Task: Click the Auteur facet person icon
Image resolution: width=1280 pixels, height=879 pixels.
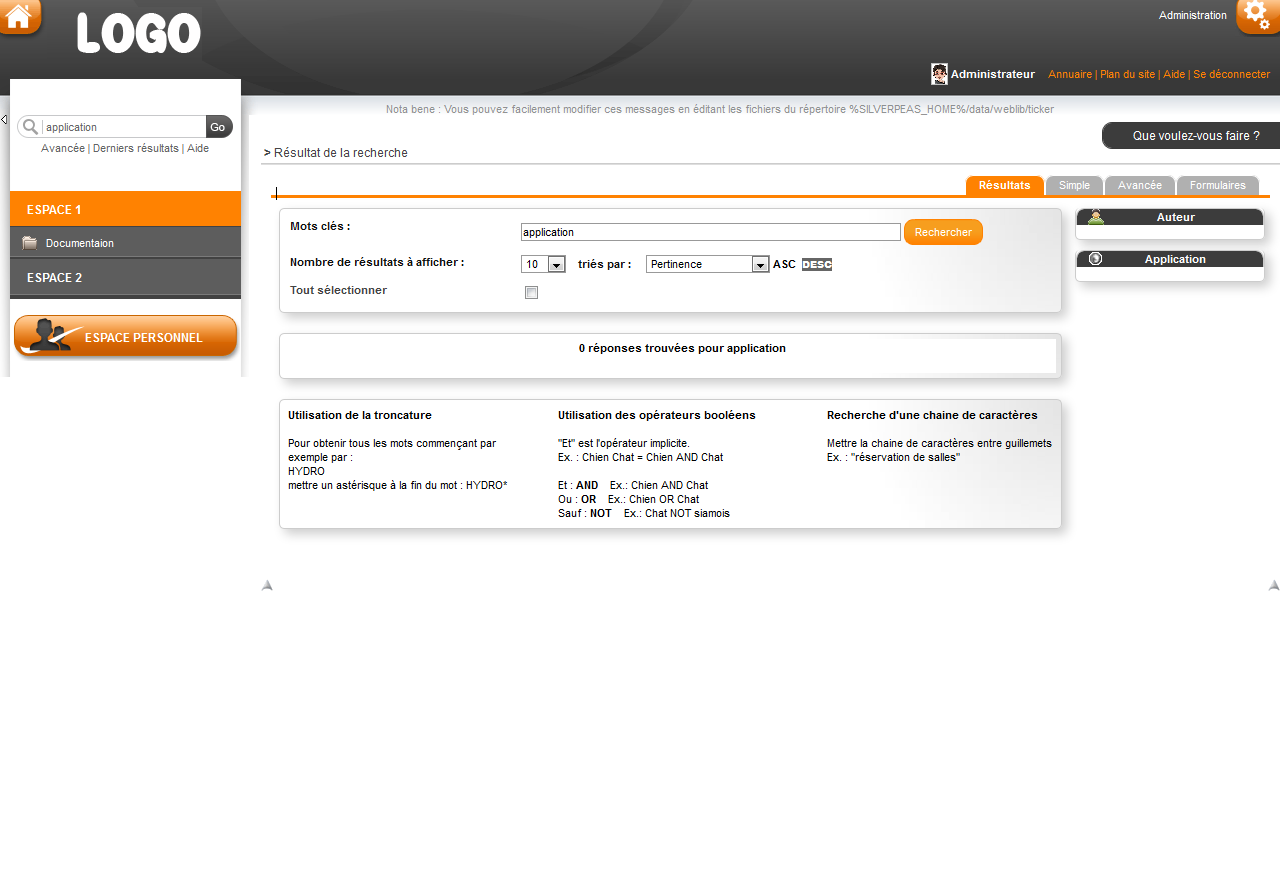Action: click(1096, 217)
